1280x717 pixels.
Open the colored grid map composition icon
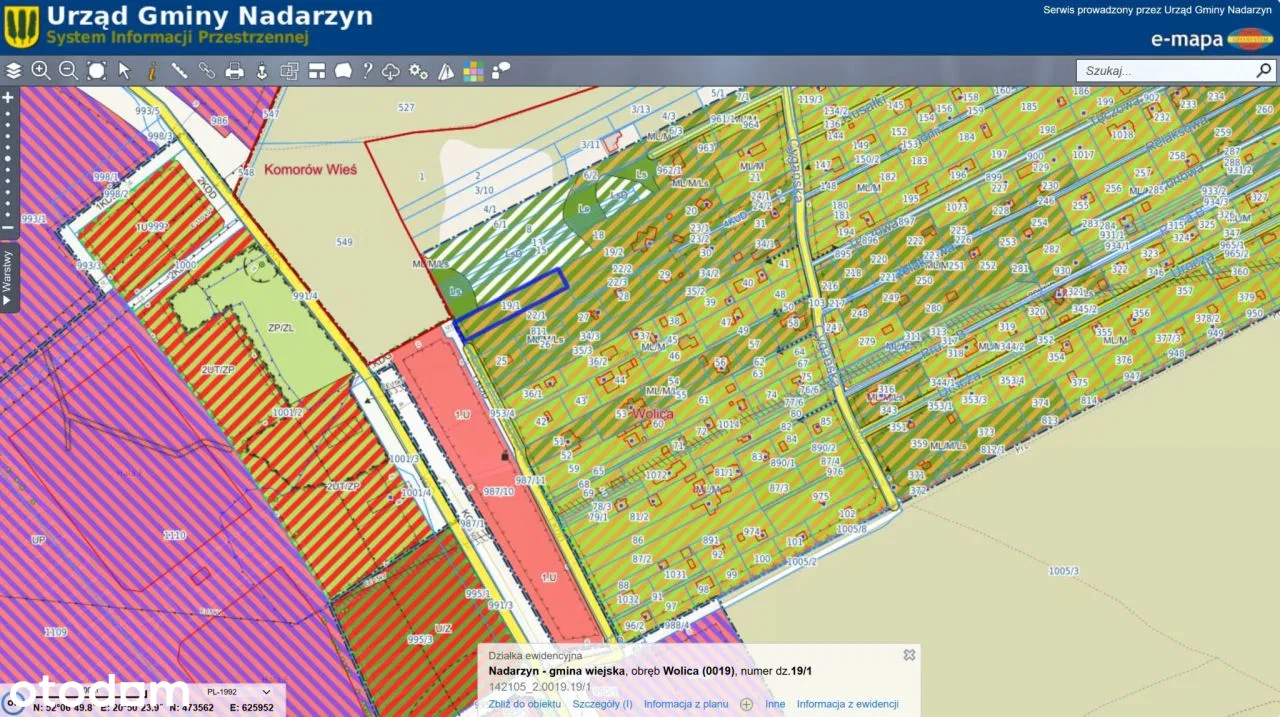click(x=473, y=71)
